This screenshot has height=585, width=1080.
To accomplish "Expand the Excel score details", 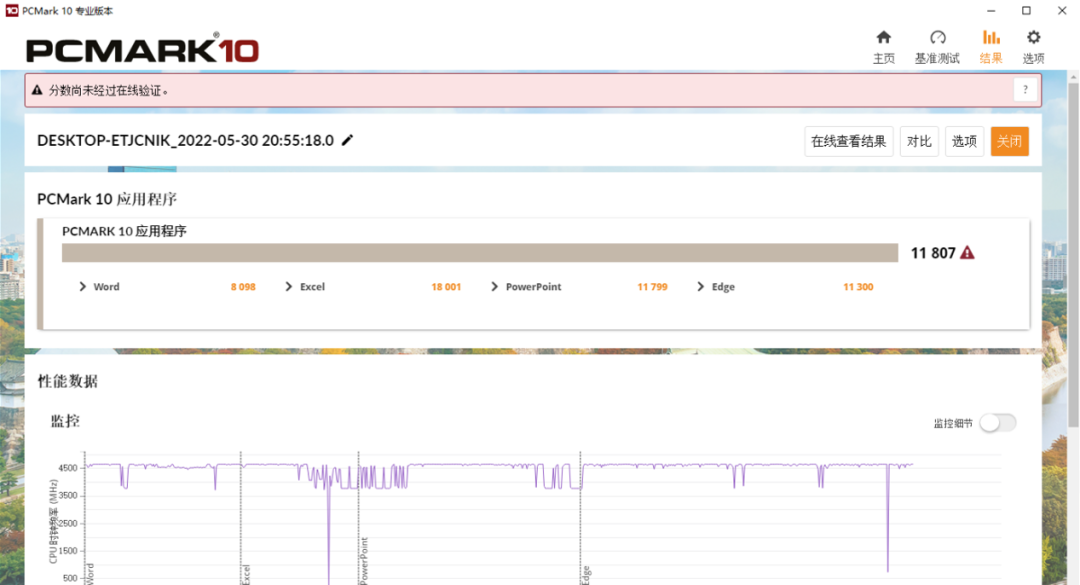I will coord(289,287).
